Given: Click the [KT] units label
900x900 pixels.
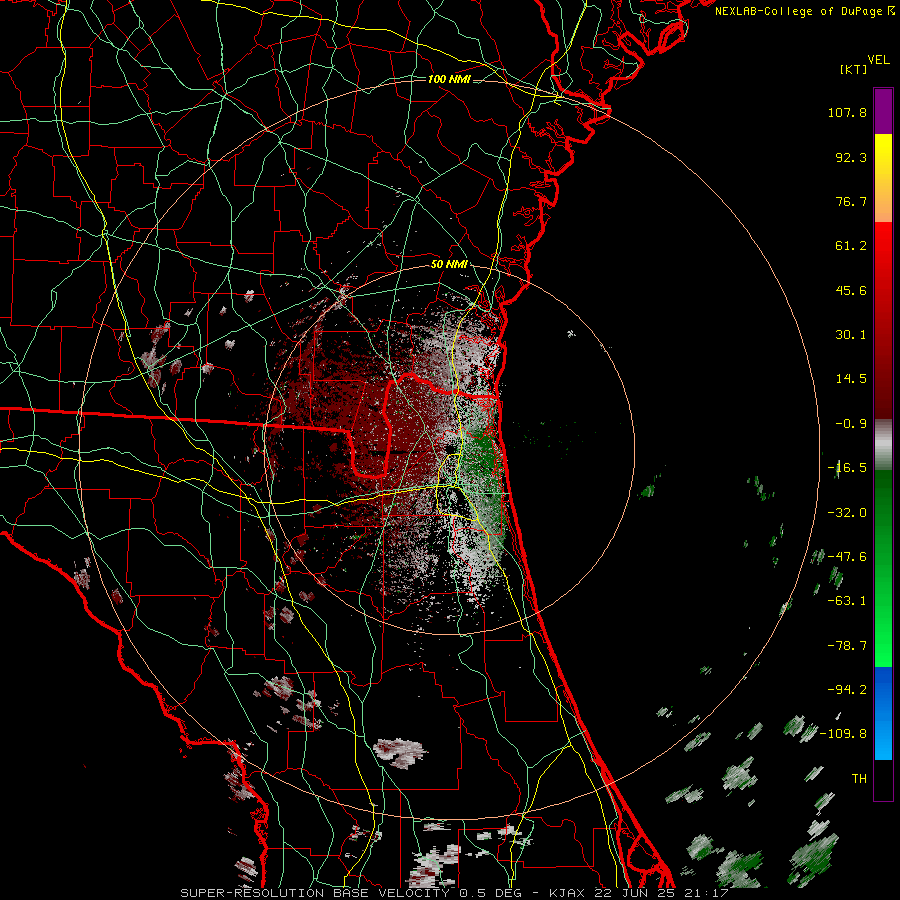Looking at the screenshot, I should point(854,69).
